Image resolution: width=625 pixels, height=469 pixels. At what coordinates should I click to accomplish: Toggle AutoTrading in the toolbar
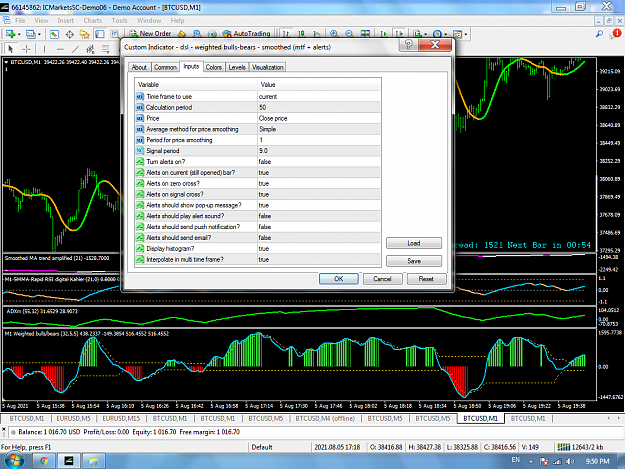(246, 34)
